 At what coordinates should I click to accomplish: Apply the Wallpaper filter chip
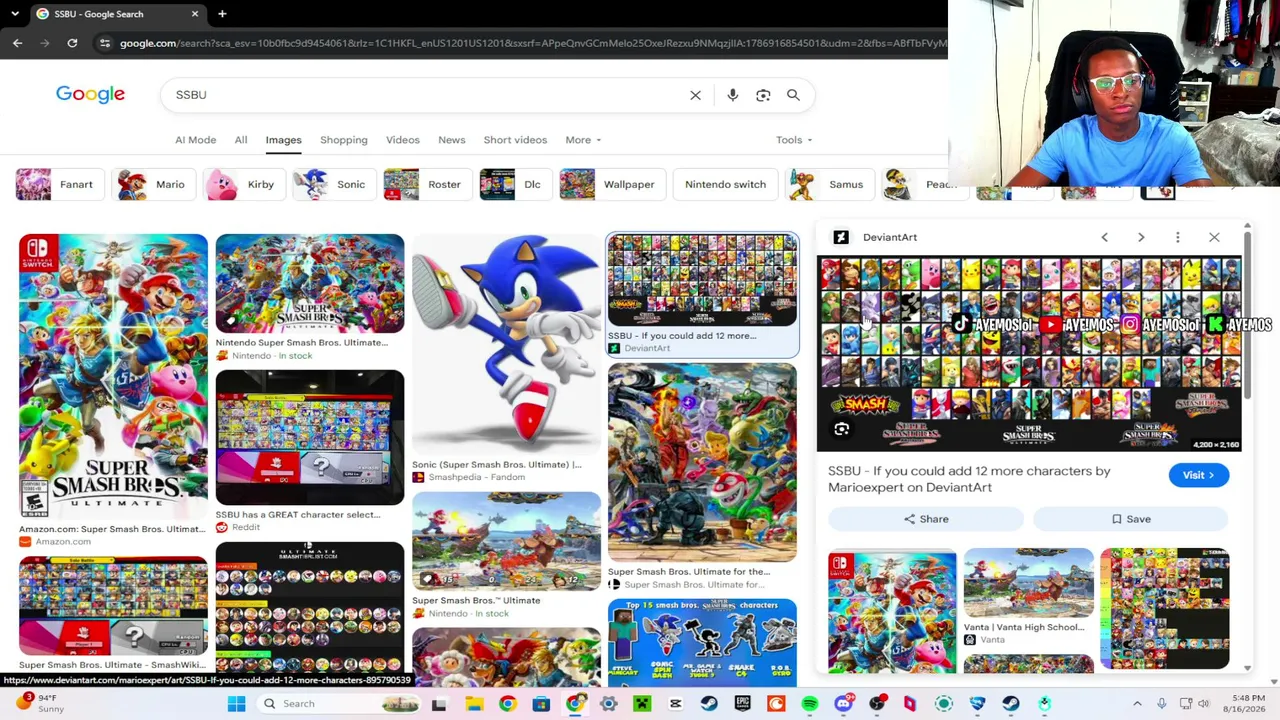[x=612, y=184]
